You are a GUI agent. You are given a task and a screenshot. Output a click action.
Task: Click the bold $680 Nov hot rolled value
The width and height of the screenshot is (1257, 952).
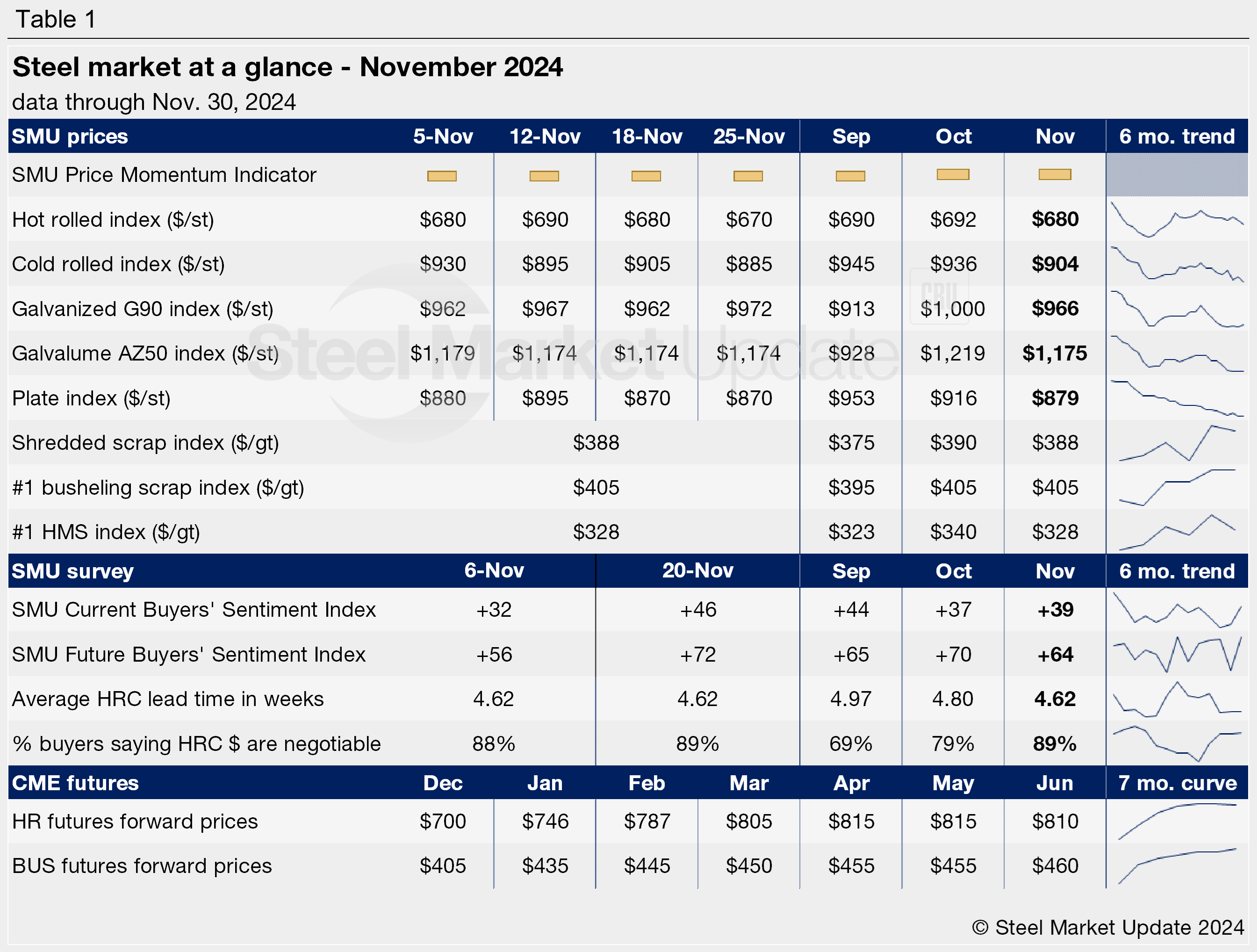(1055, 219)
